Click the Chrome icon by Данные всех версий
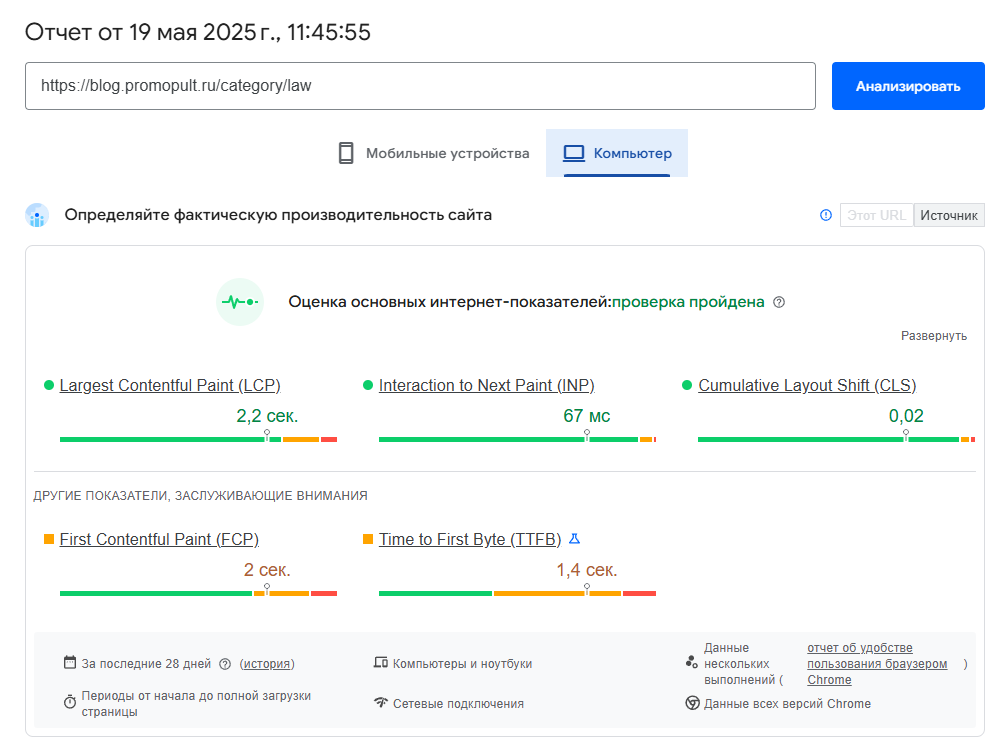Screen dimensions: 1005x747 click(x=692, y=703)
